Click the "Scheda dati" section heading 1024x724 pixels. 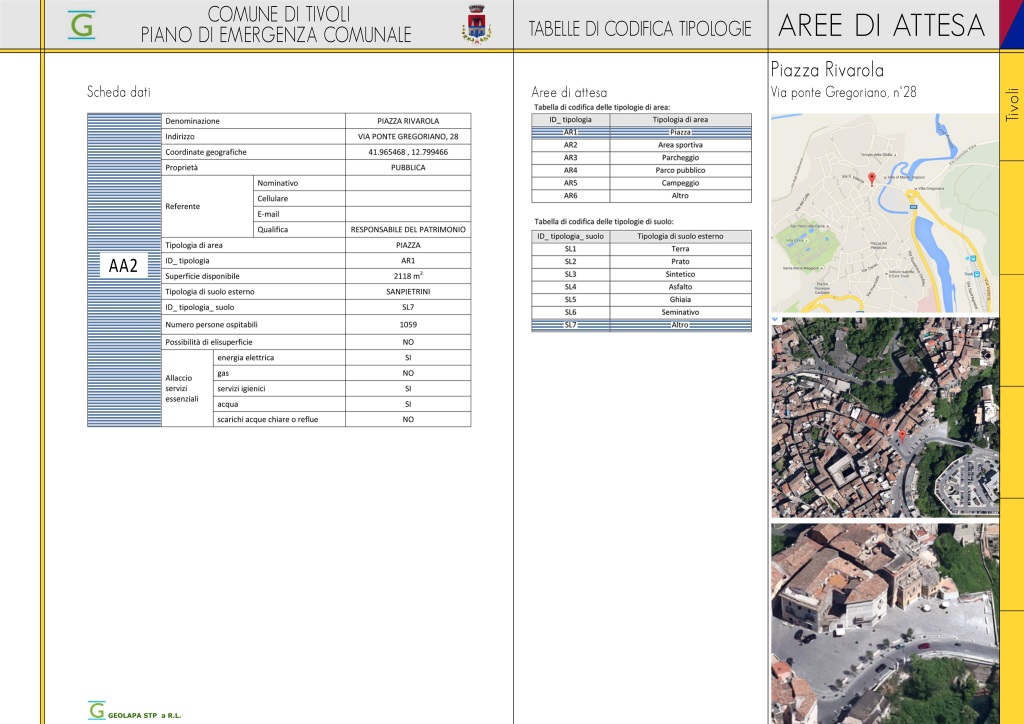[x=119, y=92]
